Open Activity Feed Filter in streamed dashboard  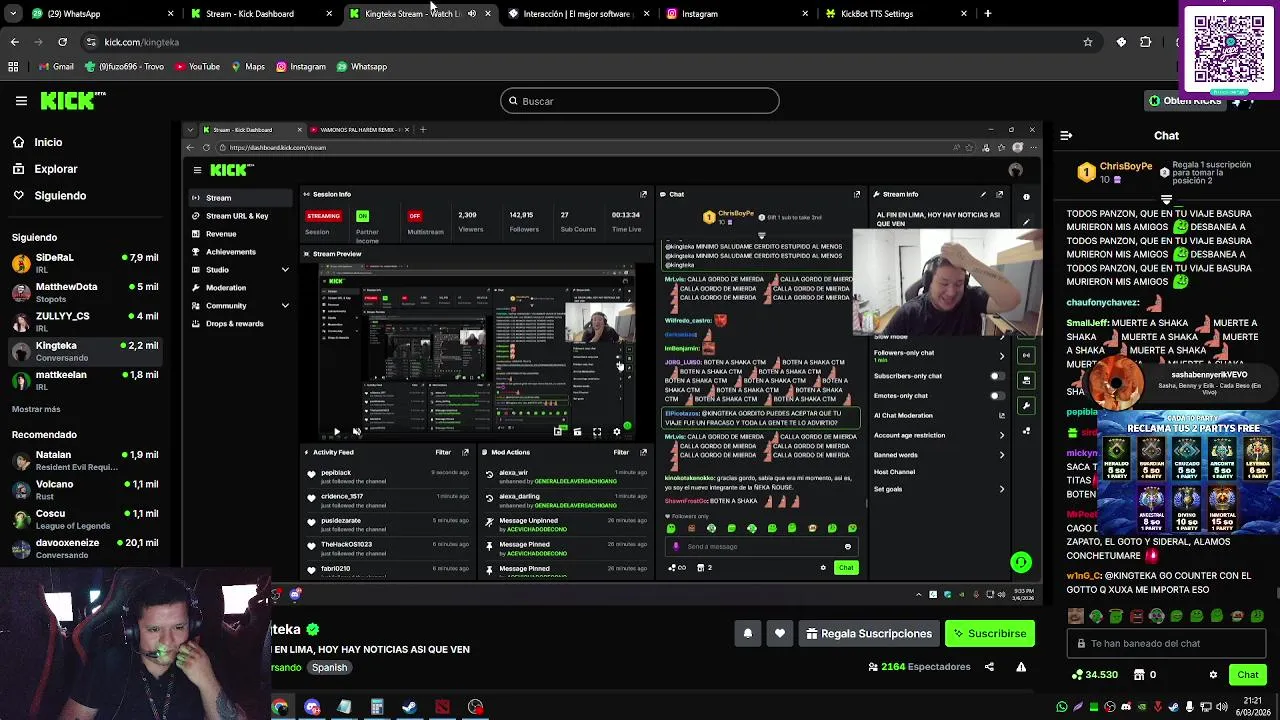pyautogui.click(x=443, y=452)
